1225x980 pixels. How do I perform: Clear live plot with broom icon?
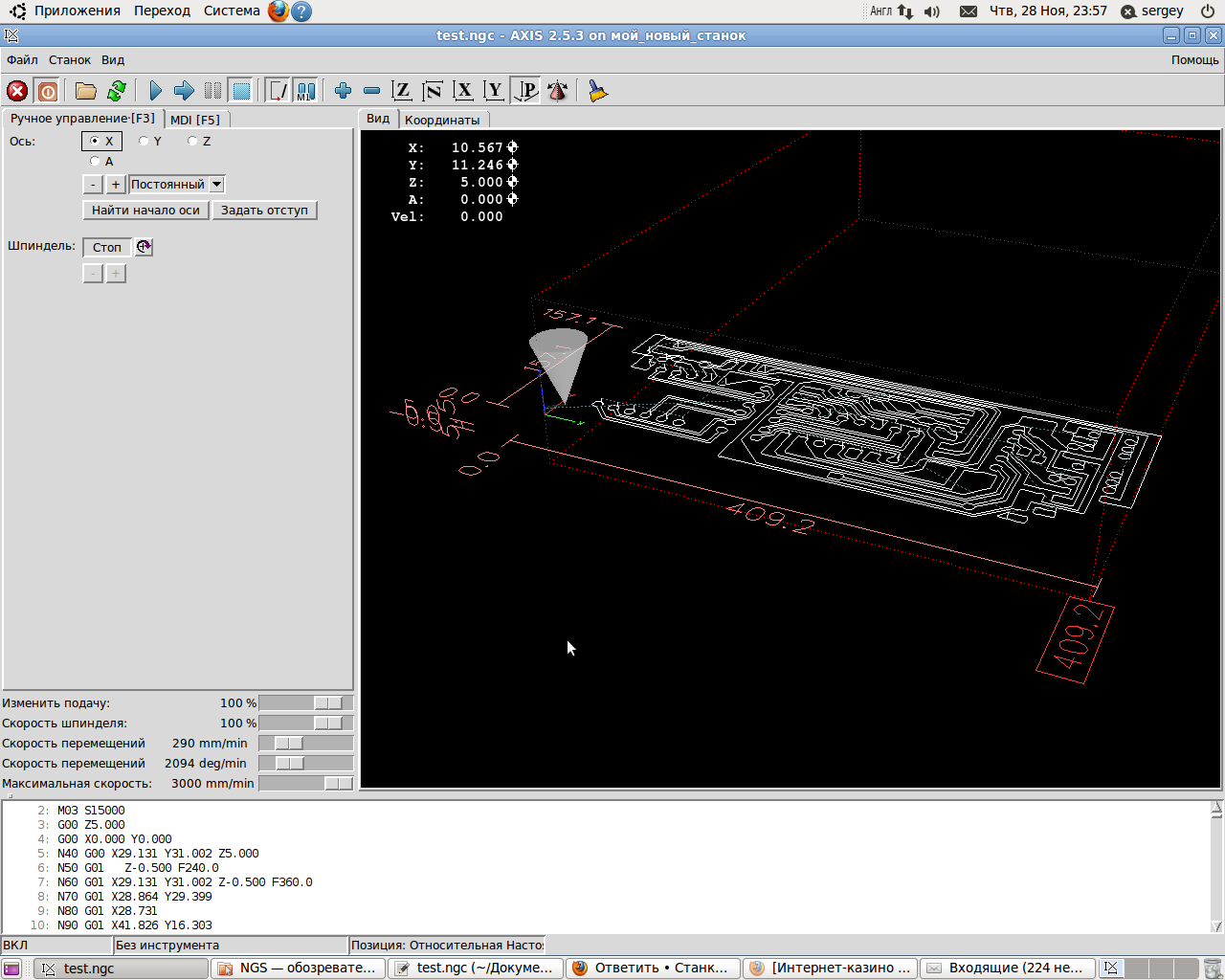(598, 91)
